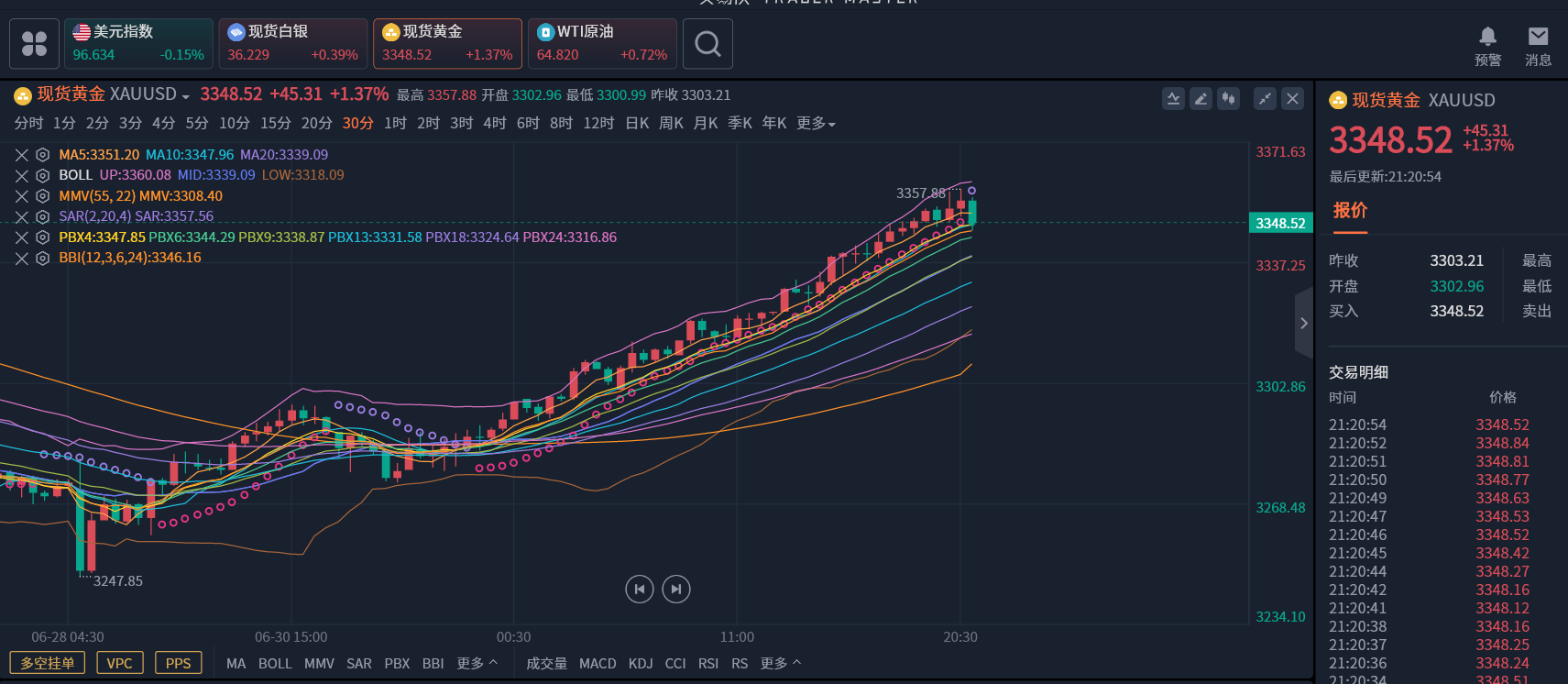Open settings for MMV indicator
1568x684 pixels.
point(42,196)
